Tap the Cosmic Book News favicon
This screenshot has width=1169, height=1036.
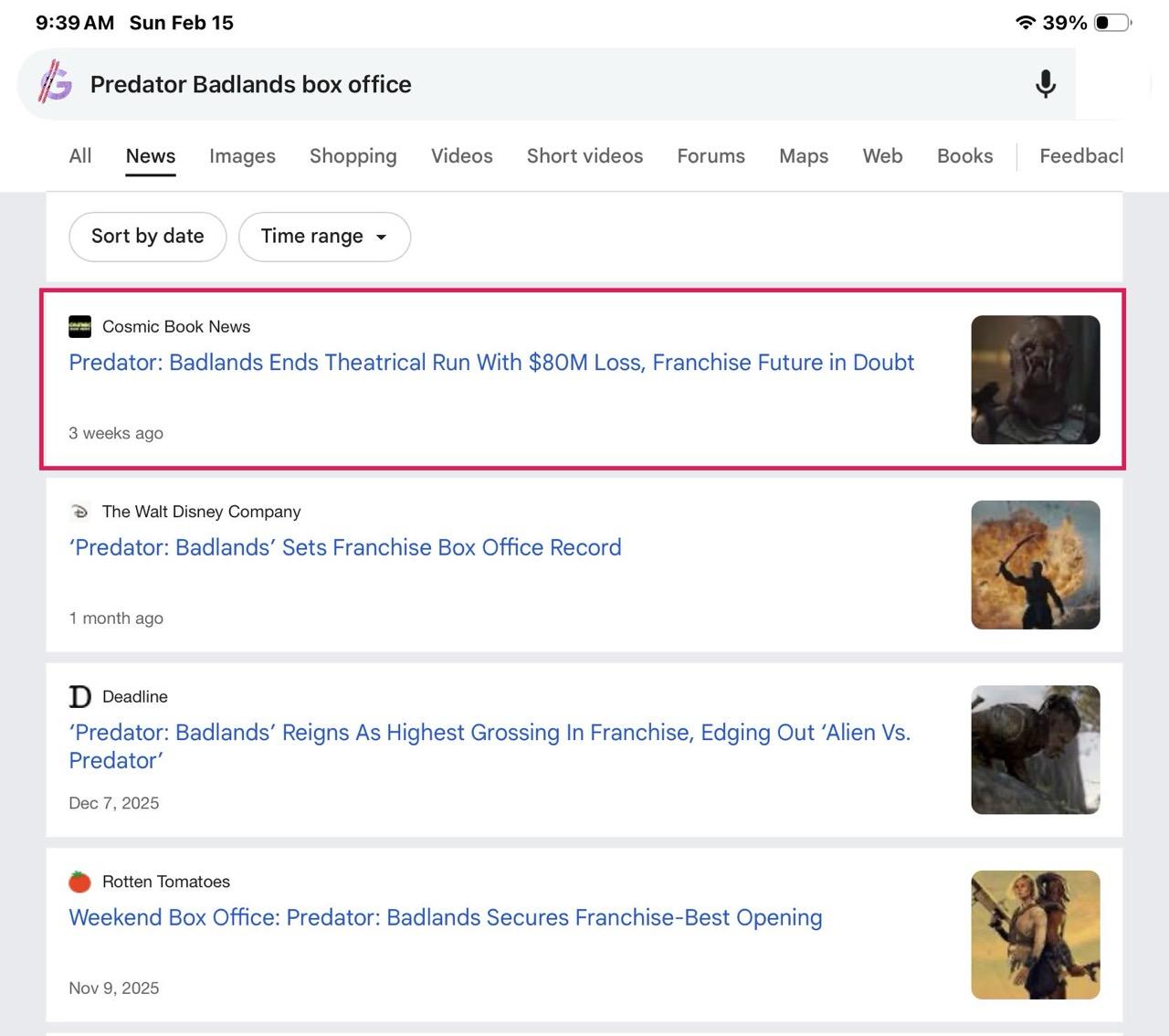[79, 326]
